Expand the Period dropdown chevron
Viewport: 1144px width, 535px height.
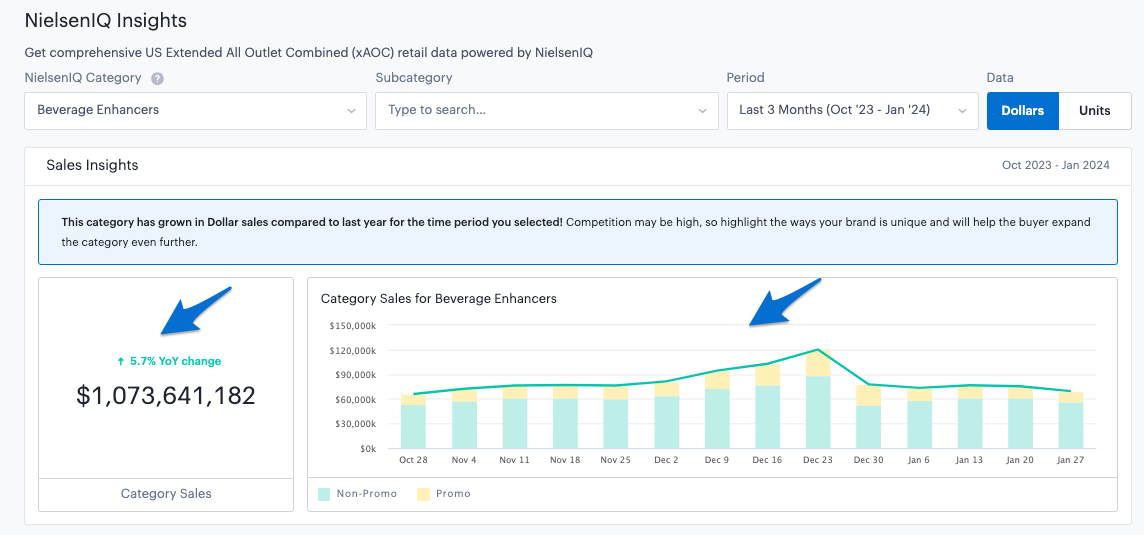(x=962, y=111)
